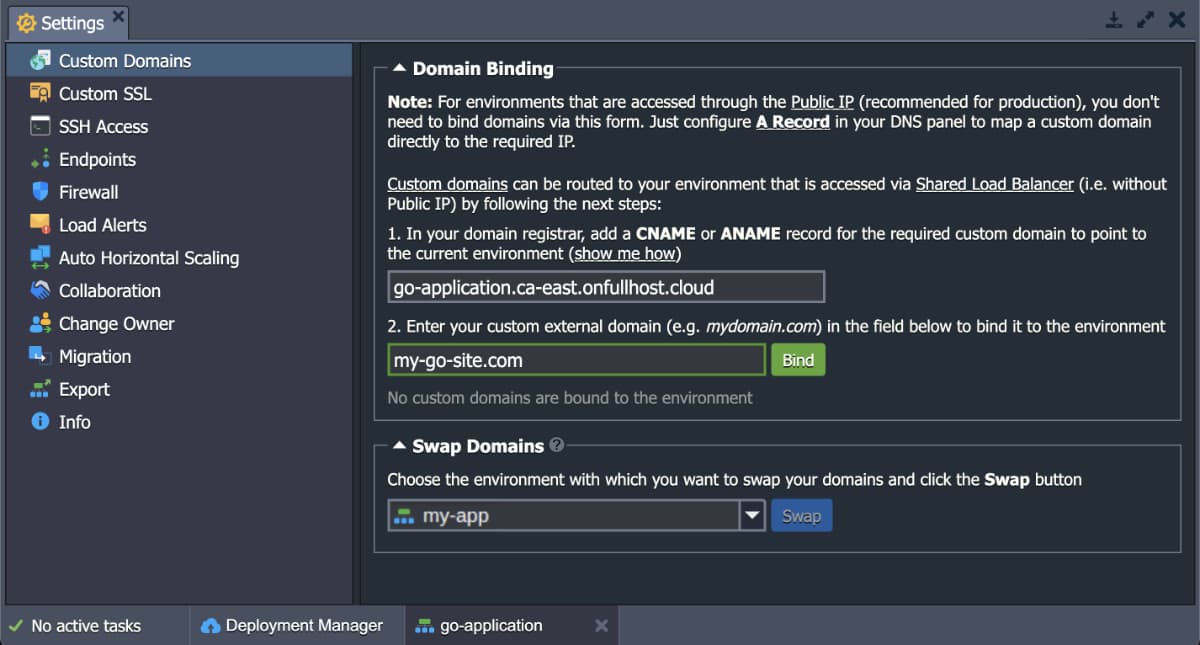Click the Auto Horizontal Scaling icon

(40, 258)
